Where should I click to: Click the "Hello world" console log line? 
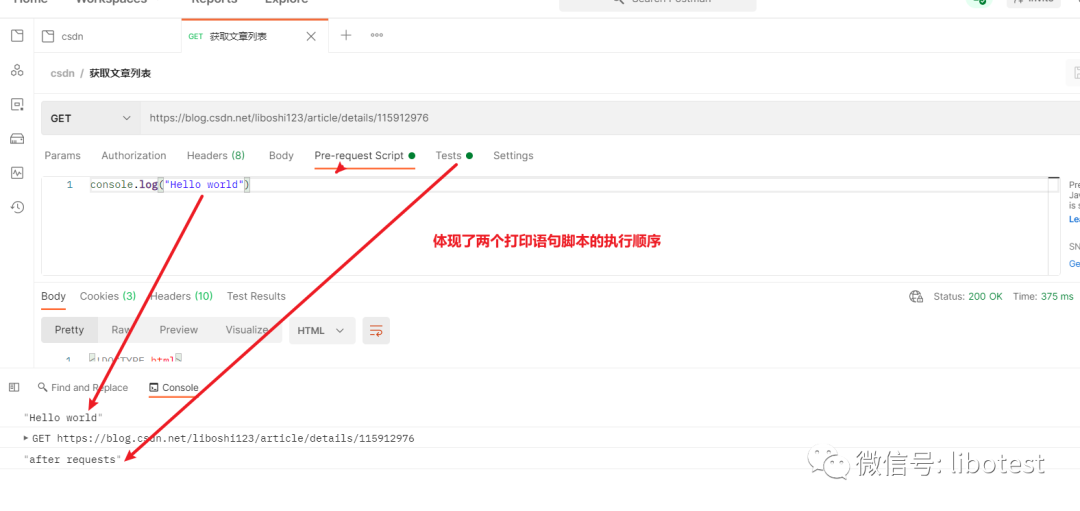point(63,417)
